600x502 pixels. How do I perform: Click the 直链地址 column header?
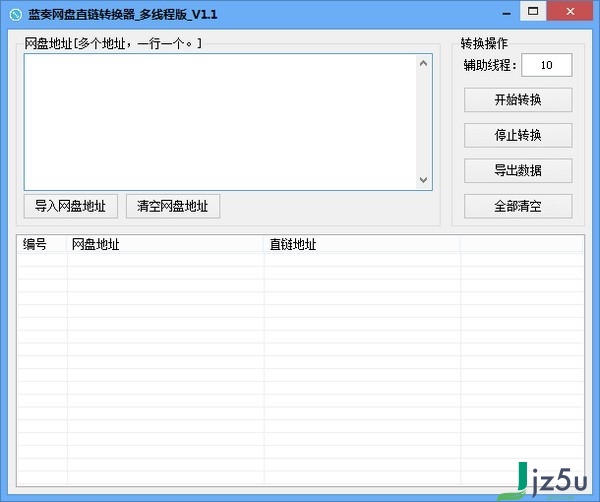362,244
